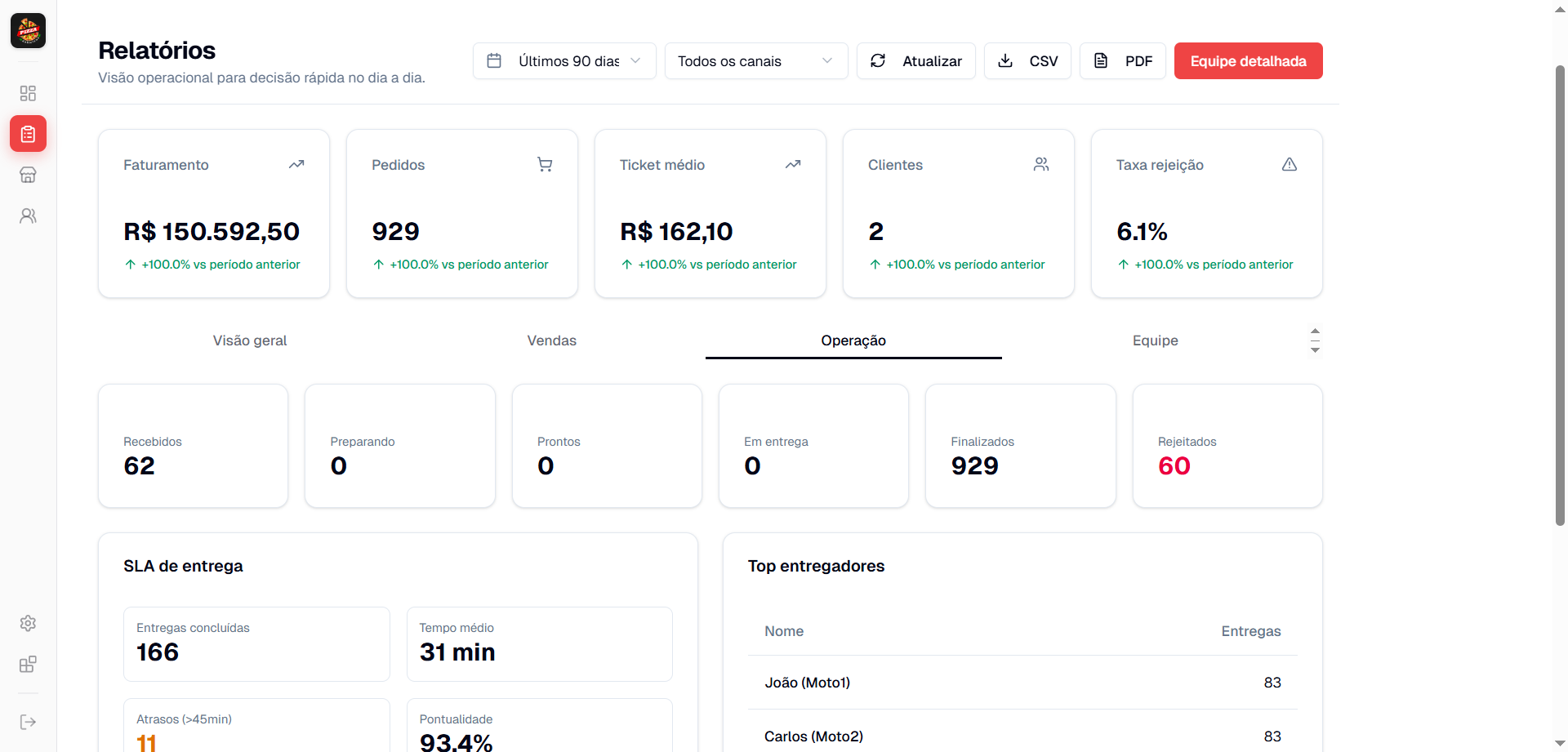This screenshot has width=1568, height=752.
Task: Click the Equipe detalhada button
Action: pyautogui.click(x=1248, y=60)
